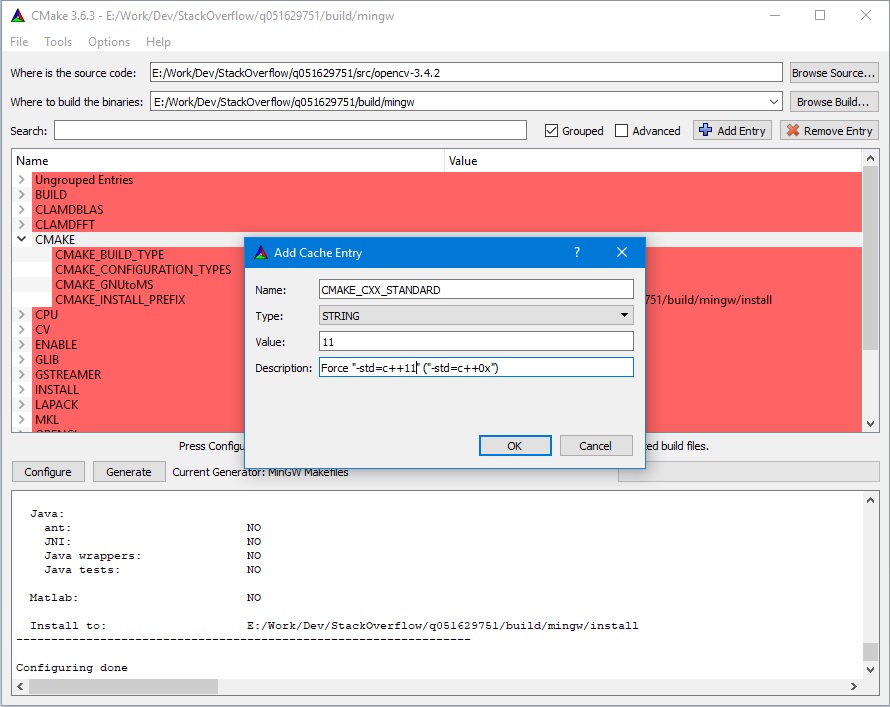The width and height of the screenshot is (890, 707).
Task: Click the Generate button
Action: pyautogui.click(x=129, y=472)
